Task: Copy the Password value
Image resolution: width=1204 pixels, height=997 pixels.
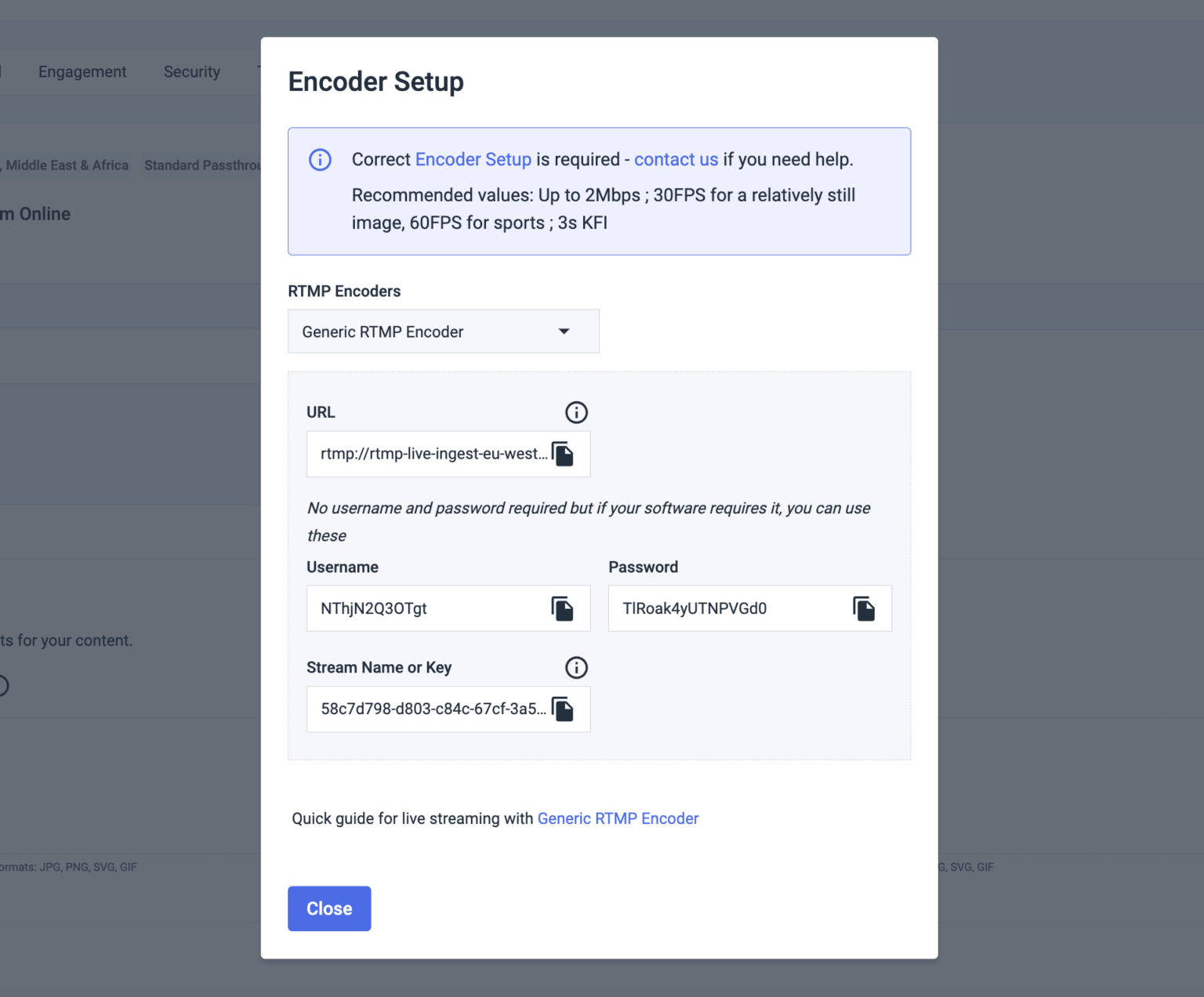Action: pos(865,607)
